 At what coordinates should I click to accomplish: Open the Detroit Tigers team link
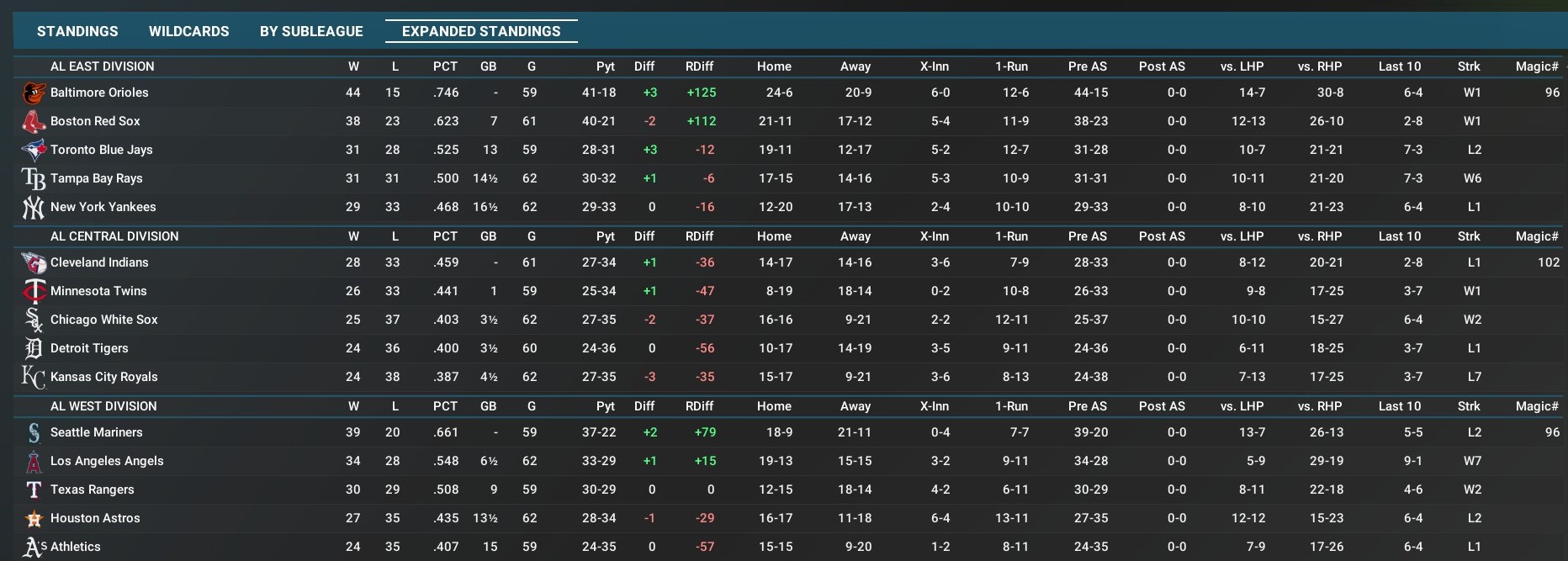[x=89, y=348]
